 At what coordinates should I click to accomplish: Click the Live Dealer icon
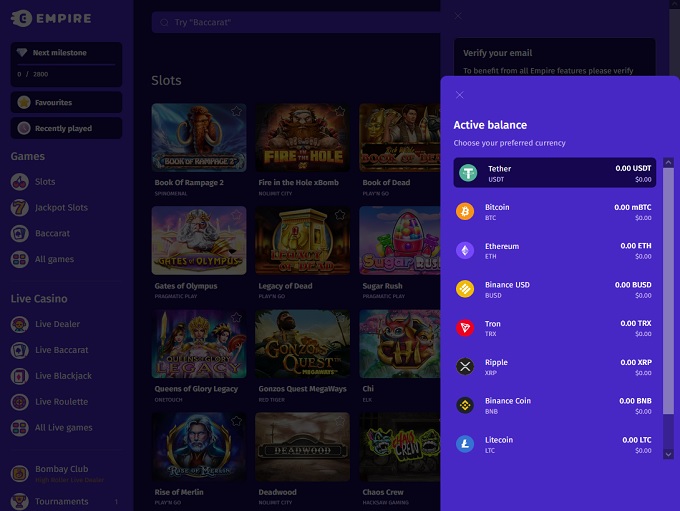coord(20,324)
